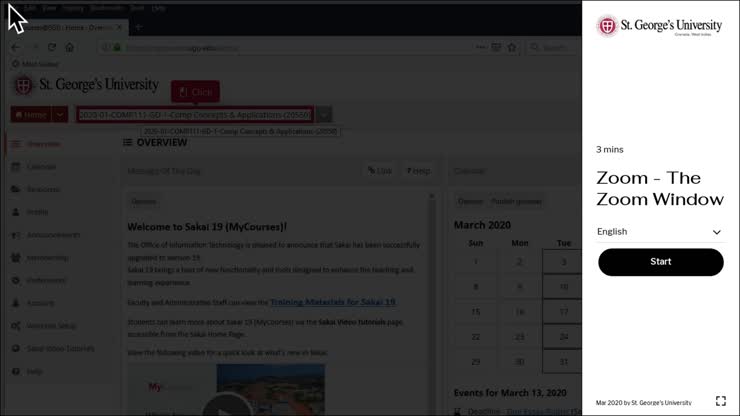740x416 pixels.
Task: Open the Tools menu in the browser
Action: (x=137, y=8)
